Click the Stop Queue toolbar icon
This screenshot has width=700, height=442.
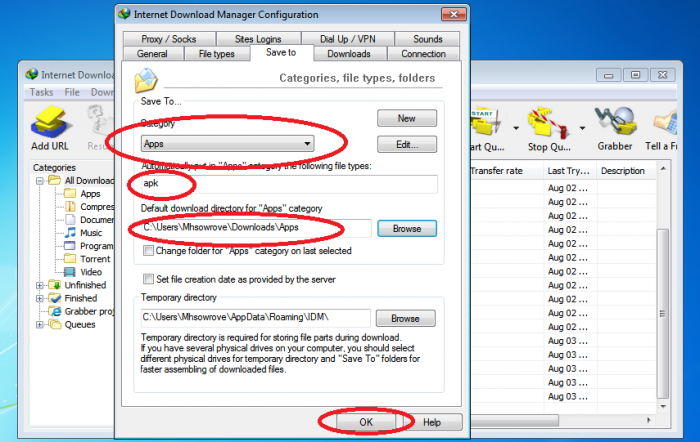(x=549, y=127)
